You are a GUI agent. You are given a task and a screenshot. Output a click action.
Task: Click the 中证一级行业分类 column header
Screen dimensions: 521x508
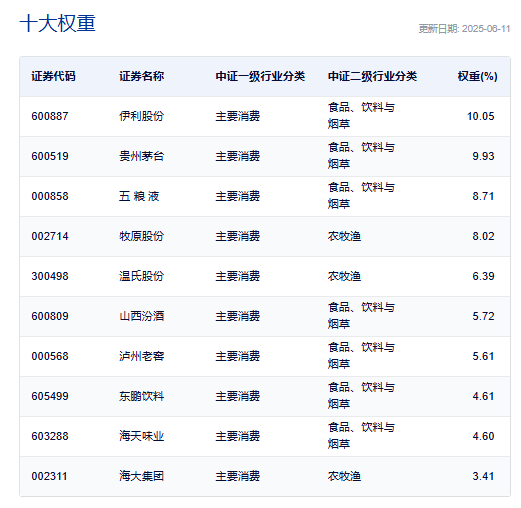[260, 76]
